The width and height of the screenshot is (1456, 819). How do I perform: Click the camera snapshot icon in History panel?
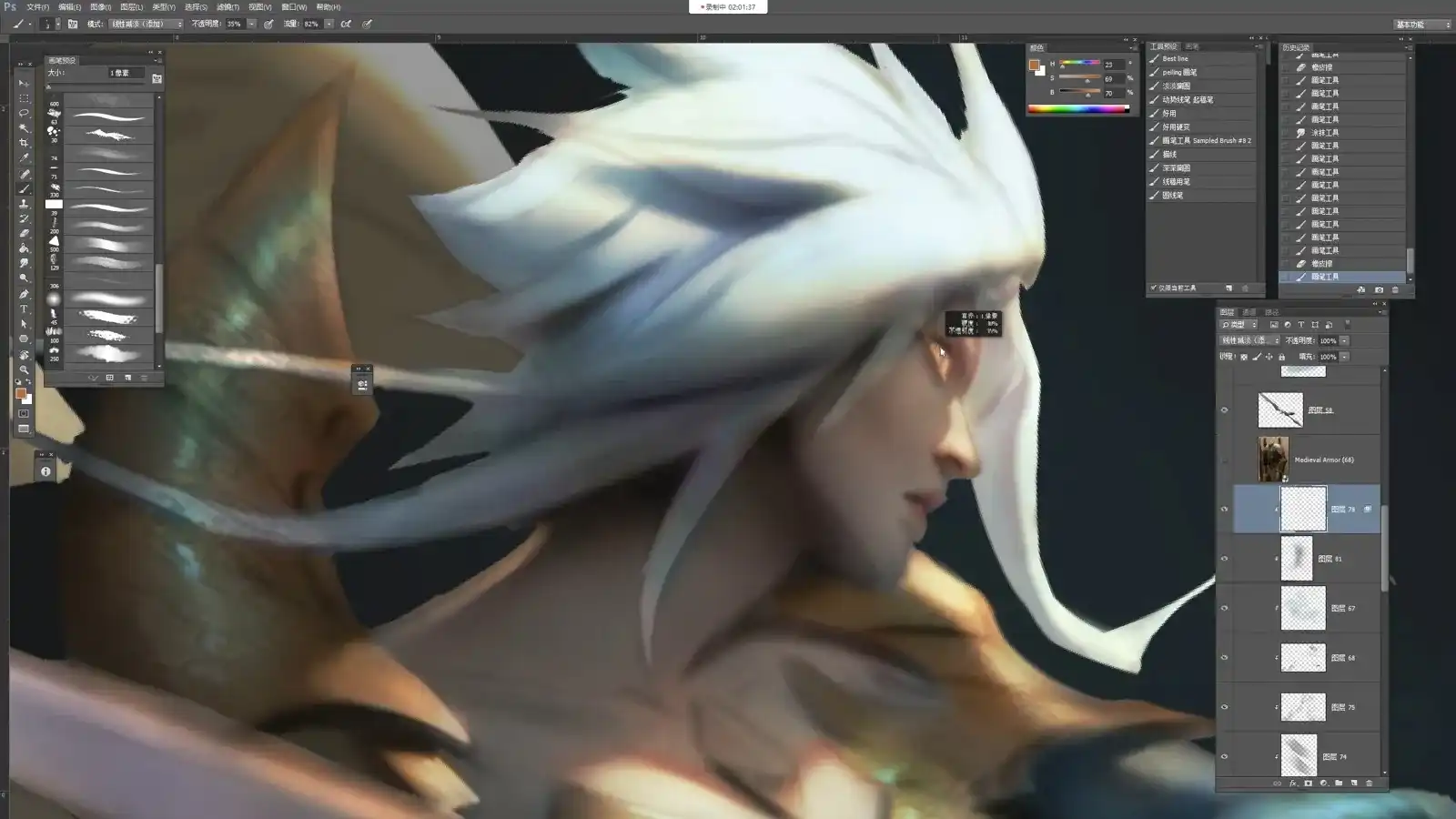click(1379, 289)
